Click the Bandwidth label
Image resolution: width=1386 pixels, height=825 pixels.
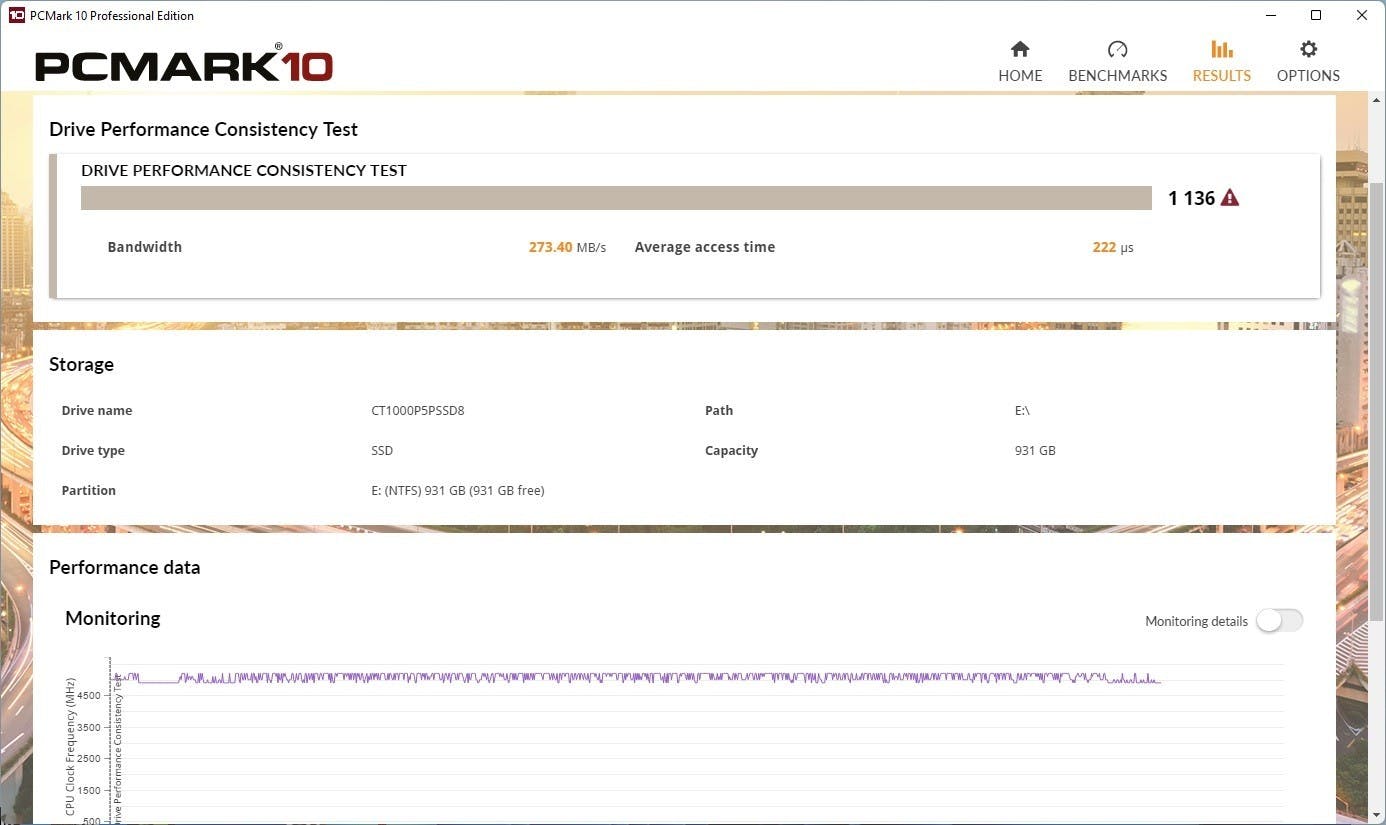tap(145, 247)
